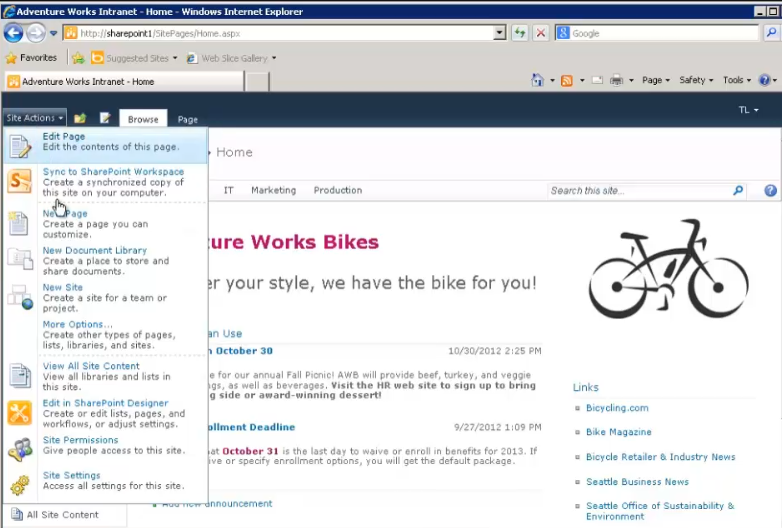
Task: Click the SharePoint Designer orange icon
Action: (19, 413)
